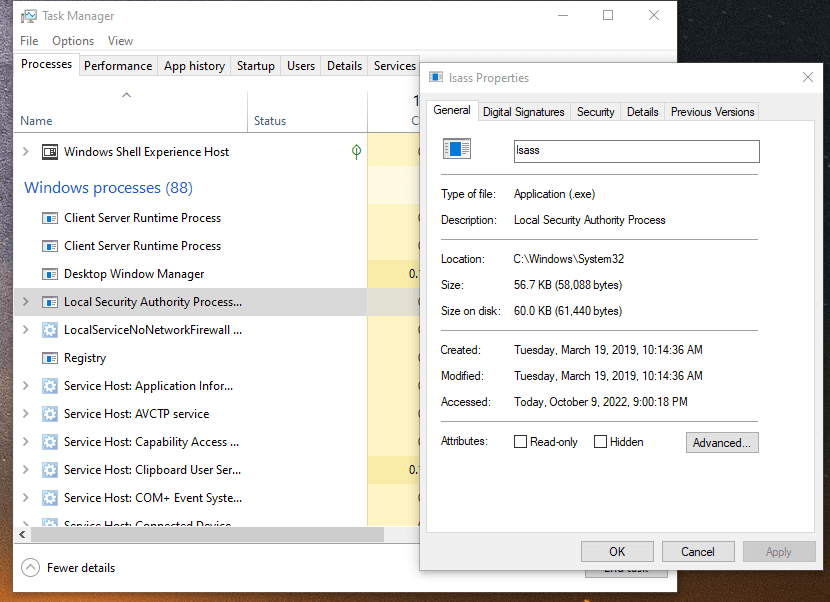The height and width of the screenshot is (602, 830).
Task: Open the File menu in Task Manager
Action: pyautogui.click(x=29, y=41)
